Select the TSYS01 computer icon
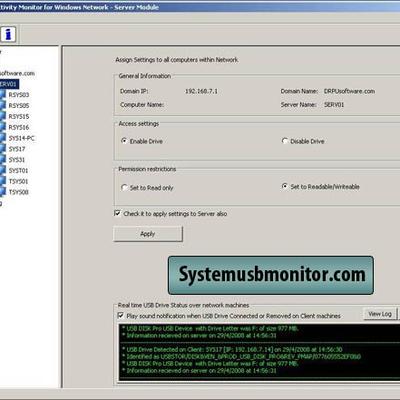 pos(3,181)
